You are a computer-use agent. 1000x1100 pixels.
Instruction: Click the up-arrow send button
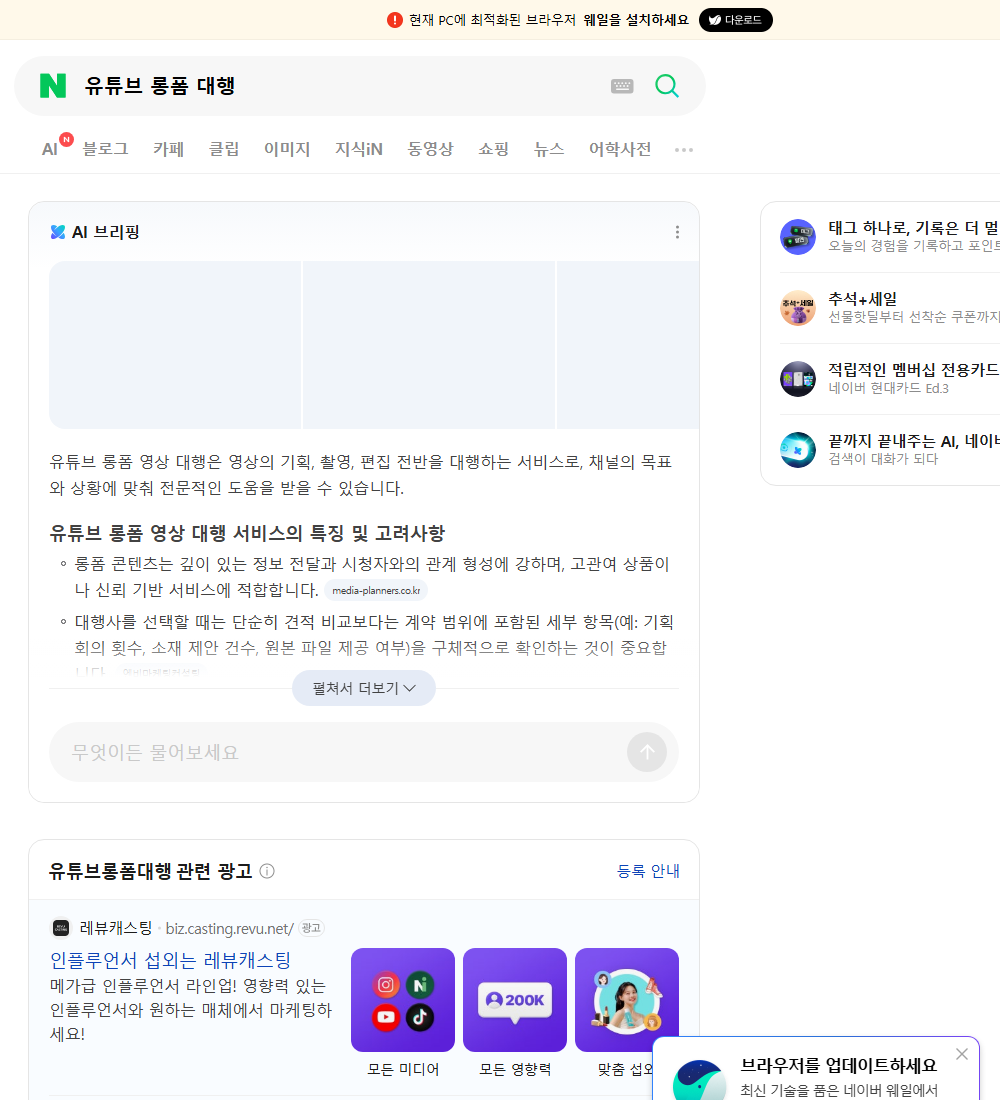coord(647,752)
